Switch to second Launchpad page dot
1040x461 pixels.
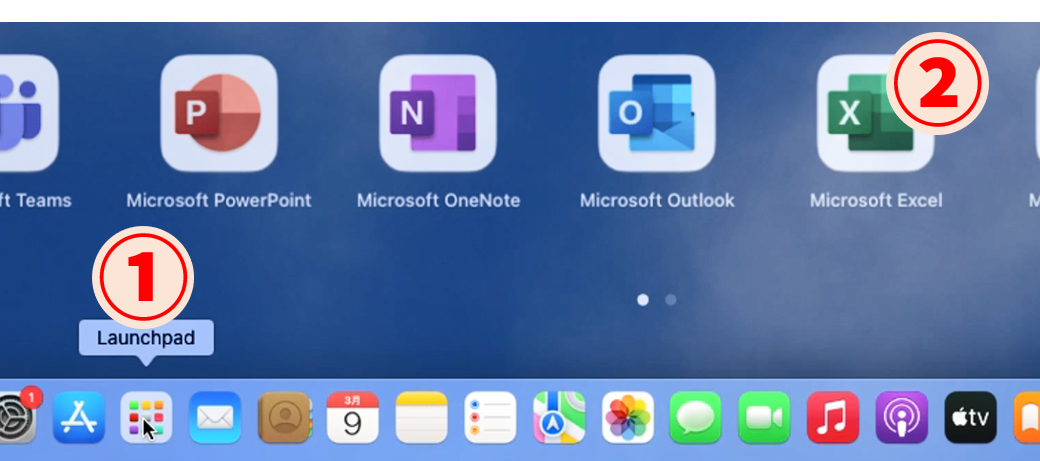671,300
